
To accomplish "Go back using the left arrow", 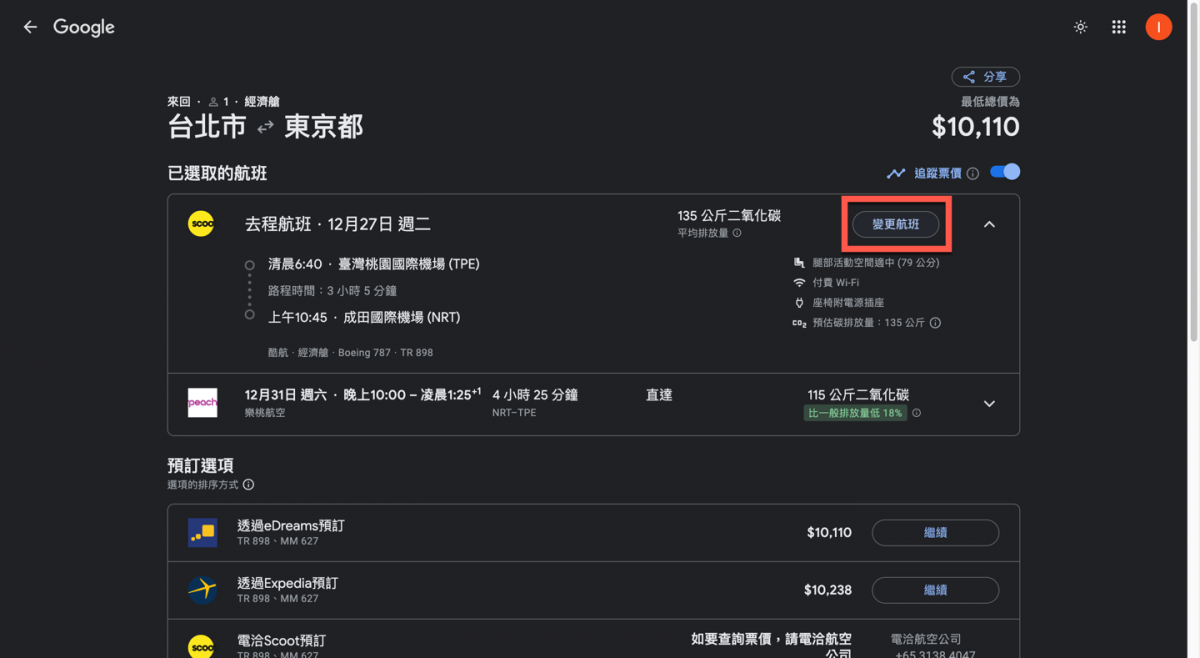I will click(30, 27).
